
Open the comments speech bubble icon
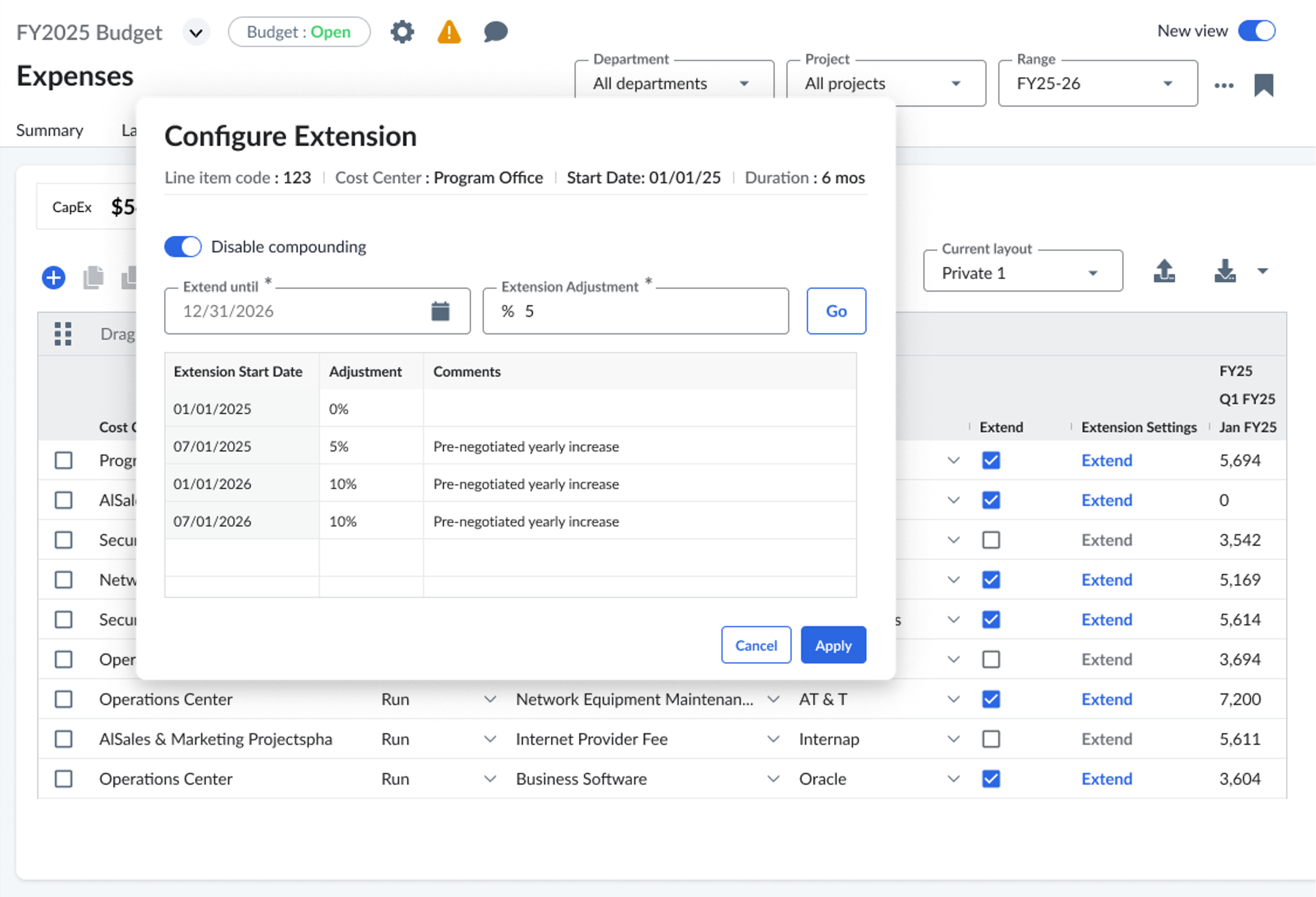(x=495, y=32)
